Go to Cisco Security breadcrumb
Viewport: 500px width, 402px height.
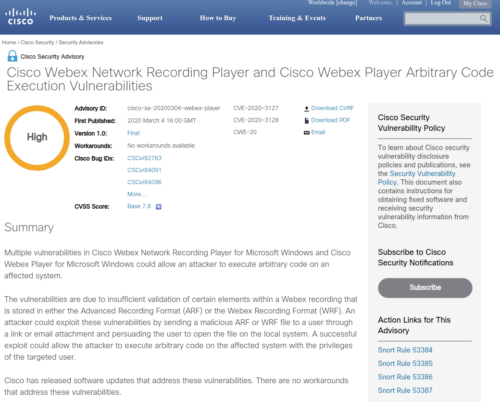(x=37, y=42)
